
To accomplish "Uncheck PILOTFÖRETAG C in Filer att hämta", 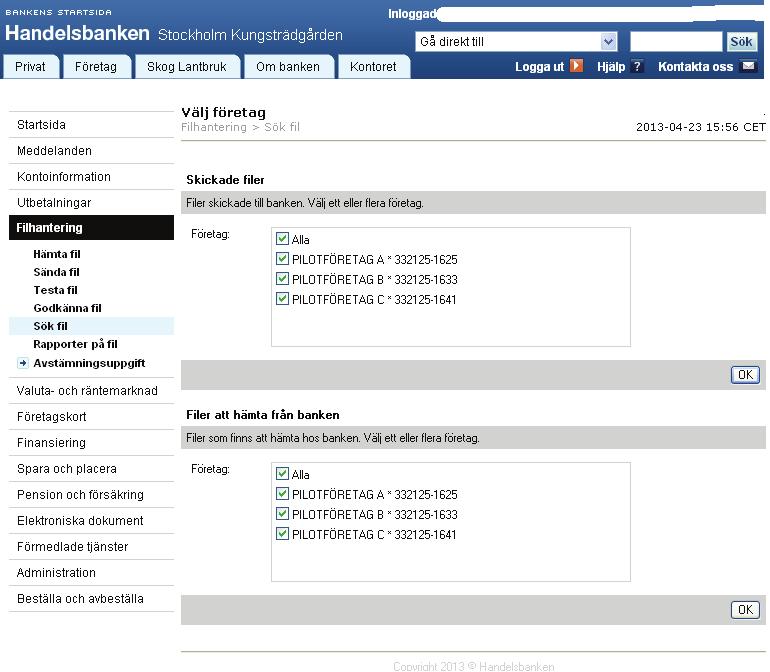I will click(x=282, y=533).
